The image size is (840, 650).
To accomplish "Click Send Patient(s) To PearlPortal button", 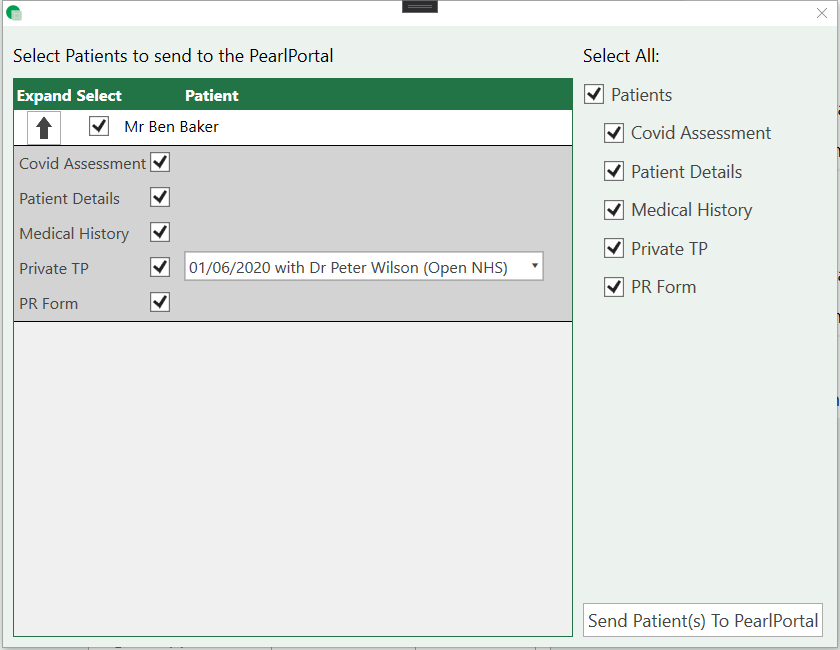I will pos(703,620).
